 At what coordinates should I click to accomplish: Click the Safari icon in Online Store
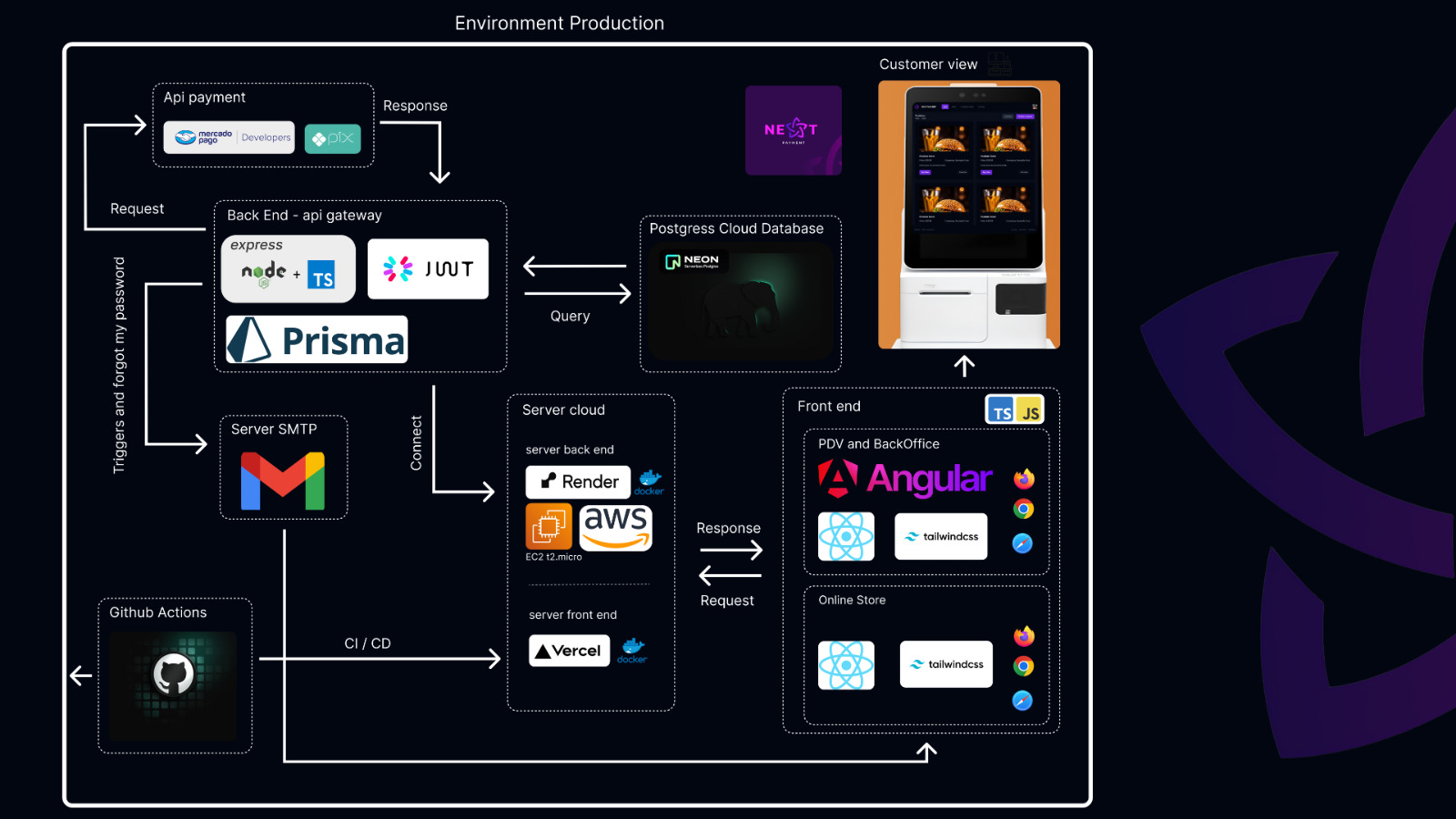click(x=1023, y=701)
